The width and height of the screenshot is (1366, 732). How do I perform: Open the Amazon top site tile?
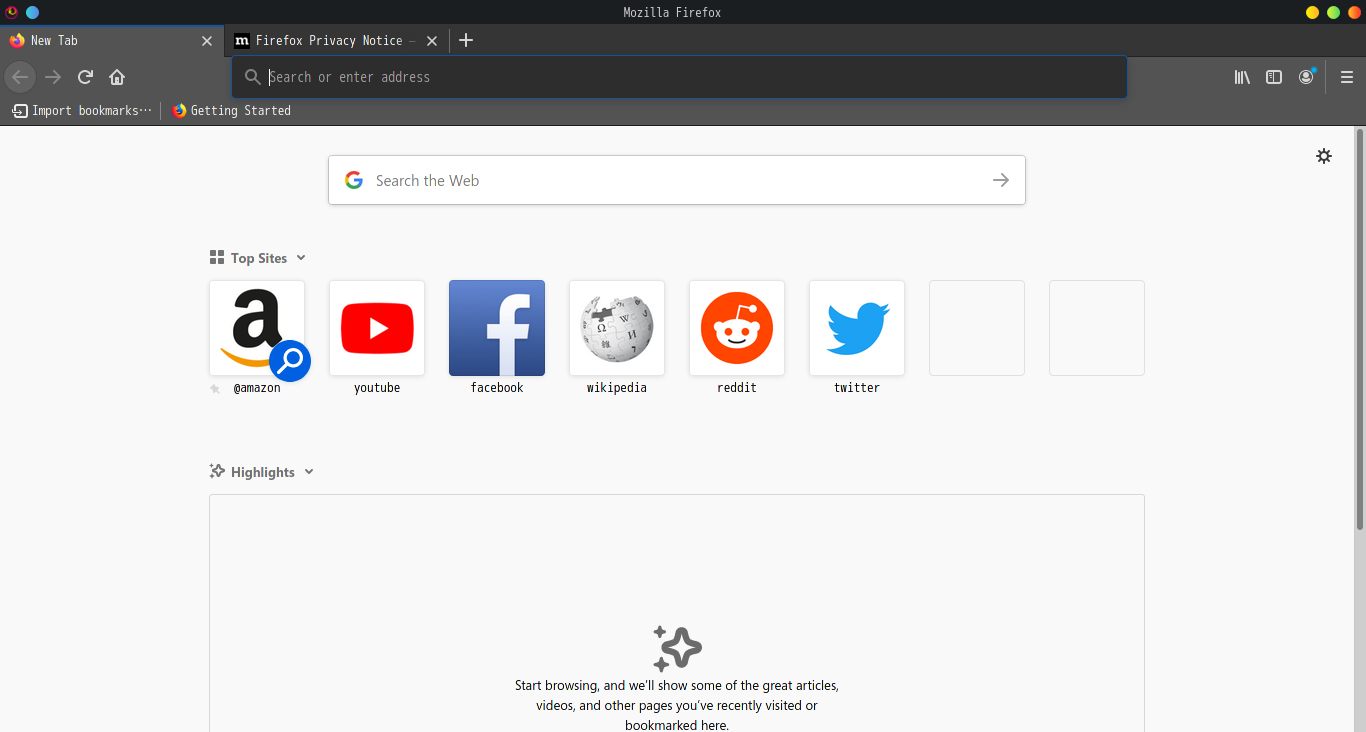pos(257,328)
